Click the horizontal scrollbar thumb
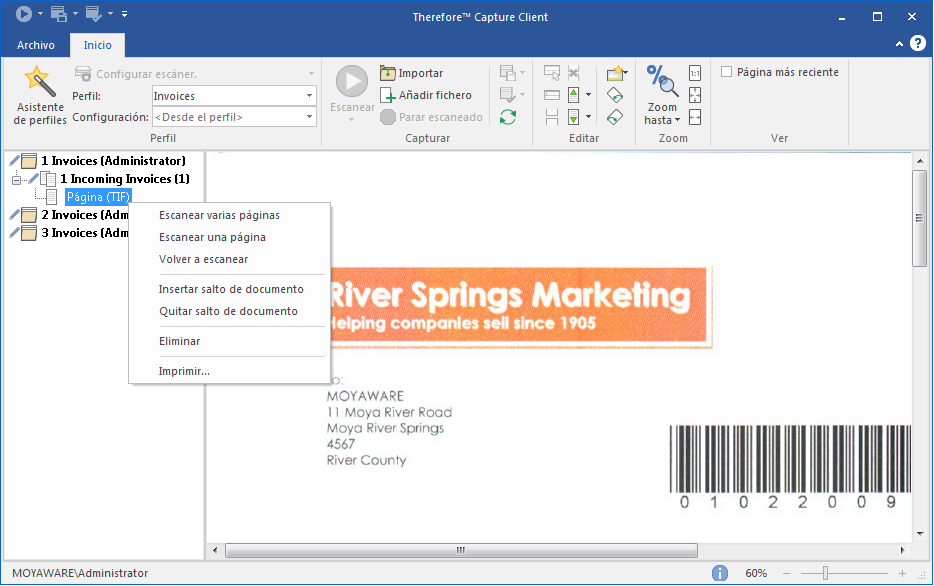This screenshot has width=934, height=586. [461, 550]
